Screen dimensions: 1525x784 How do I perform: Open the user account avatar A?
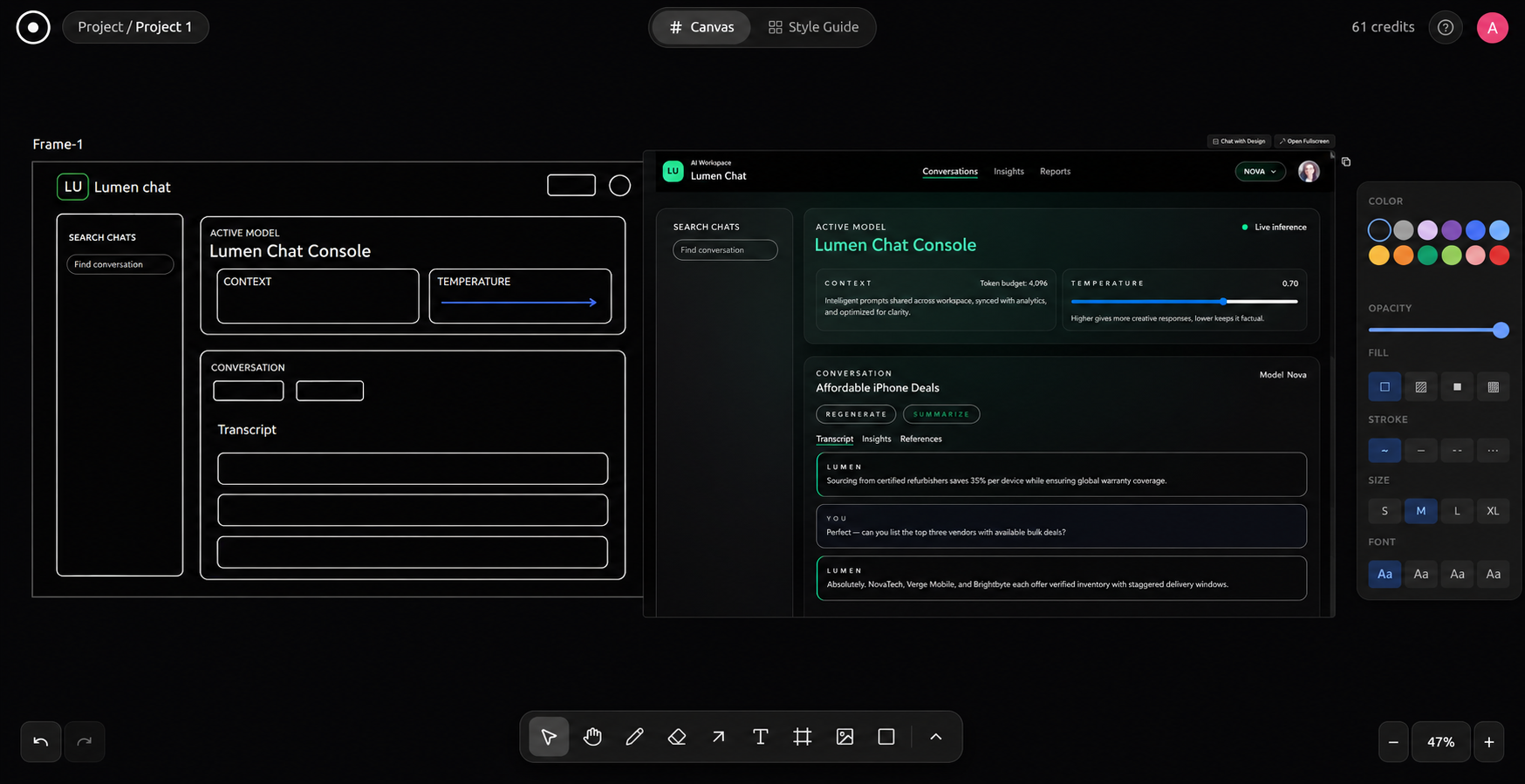pos(1493,28)
